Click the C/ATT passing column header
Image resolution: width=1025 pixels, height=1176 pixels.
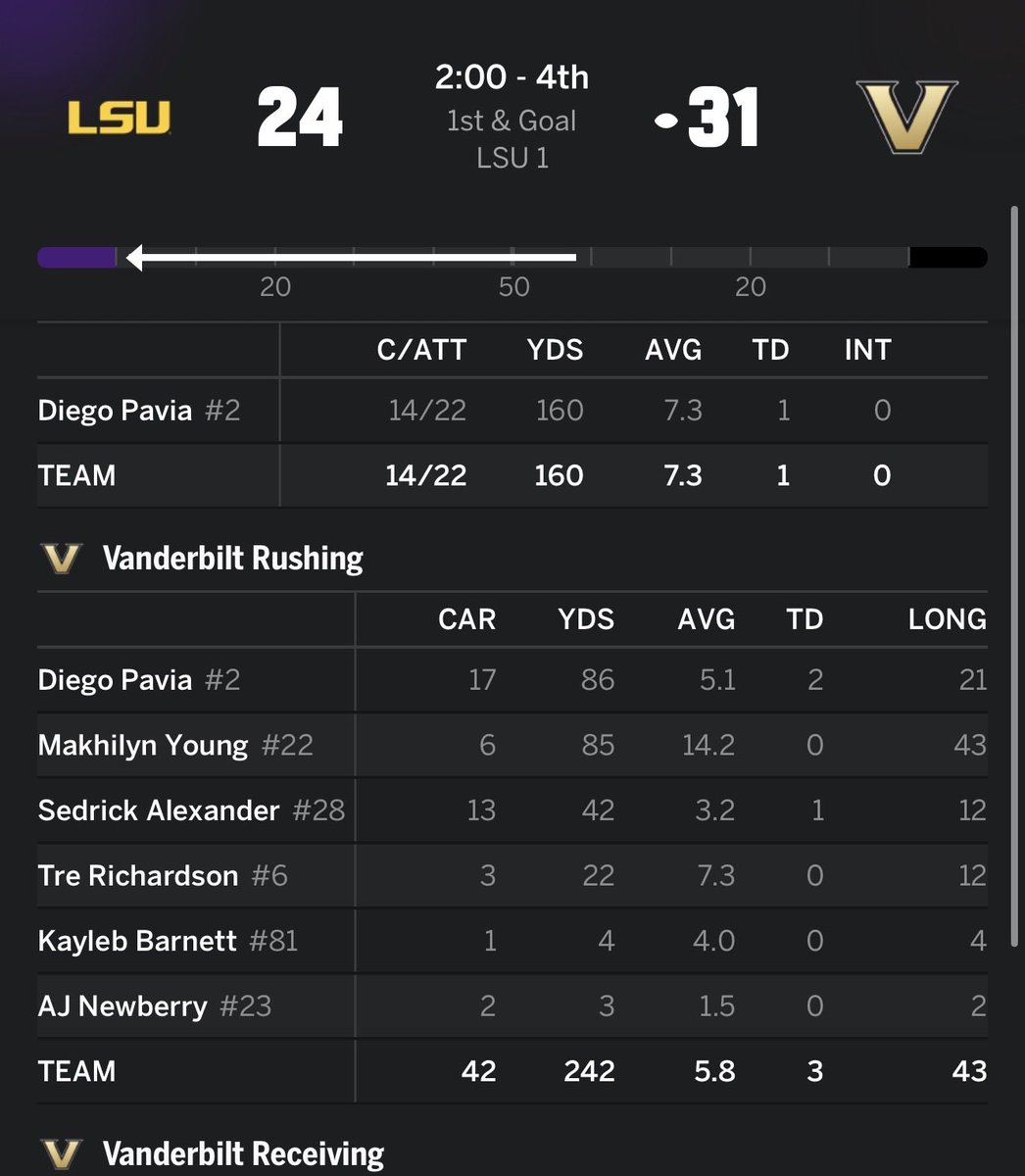[x=421, y=350]
